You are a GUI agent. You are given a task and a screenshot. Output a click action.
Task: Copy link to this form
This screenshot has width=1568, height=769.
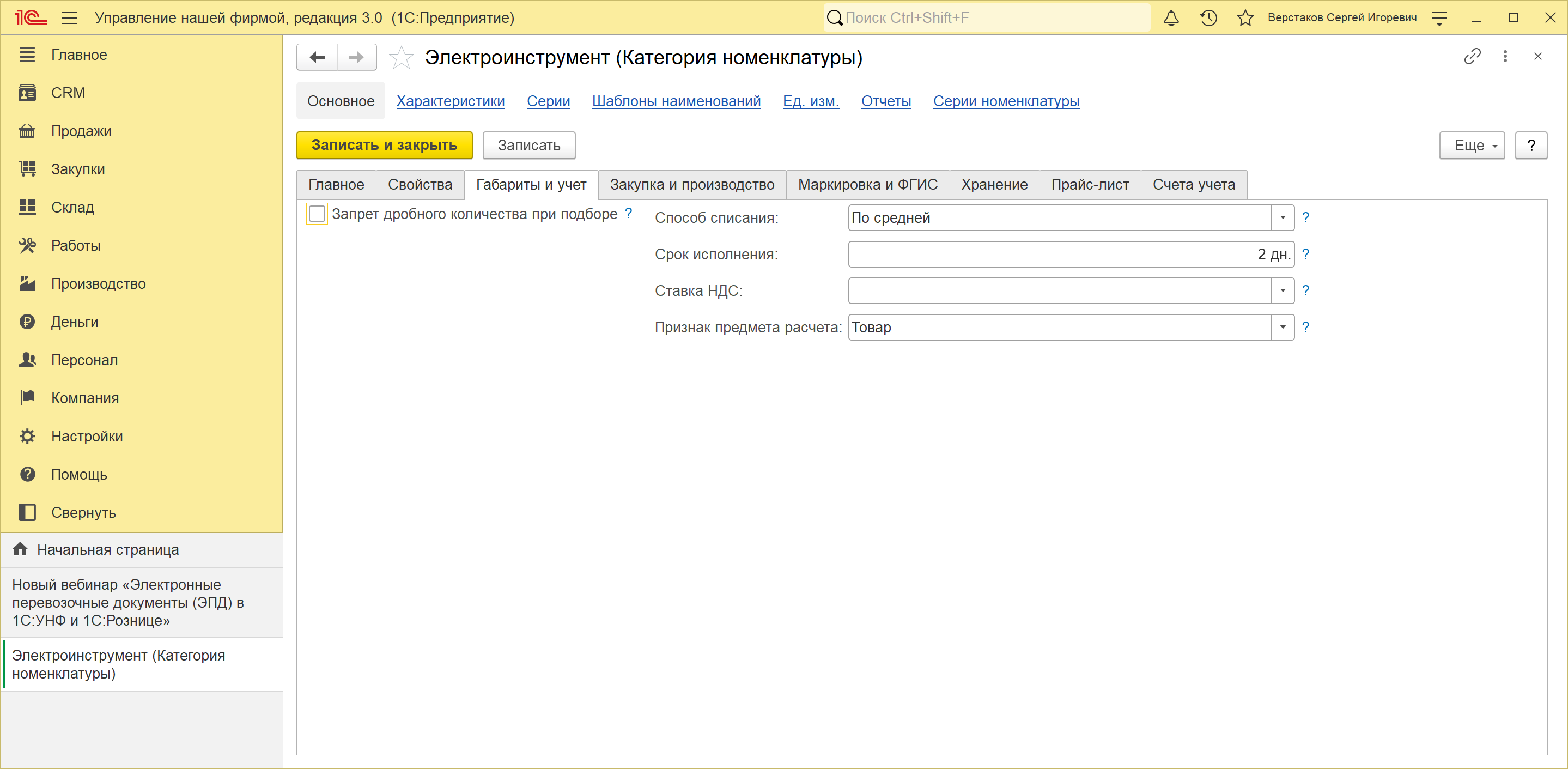point(1472,57)
